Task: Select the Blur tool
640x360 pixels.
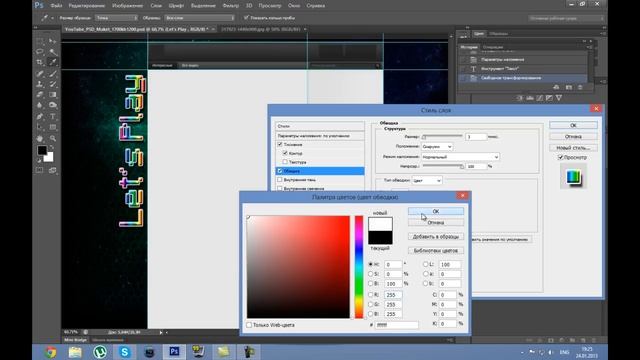Action: point(40,105)
